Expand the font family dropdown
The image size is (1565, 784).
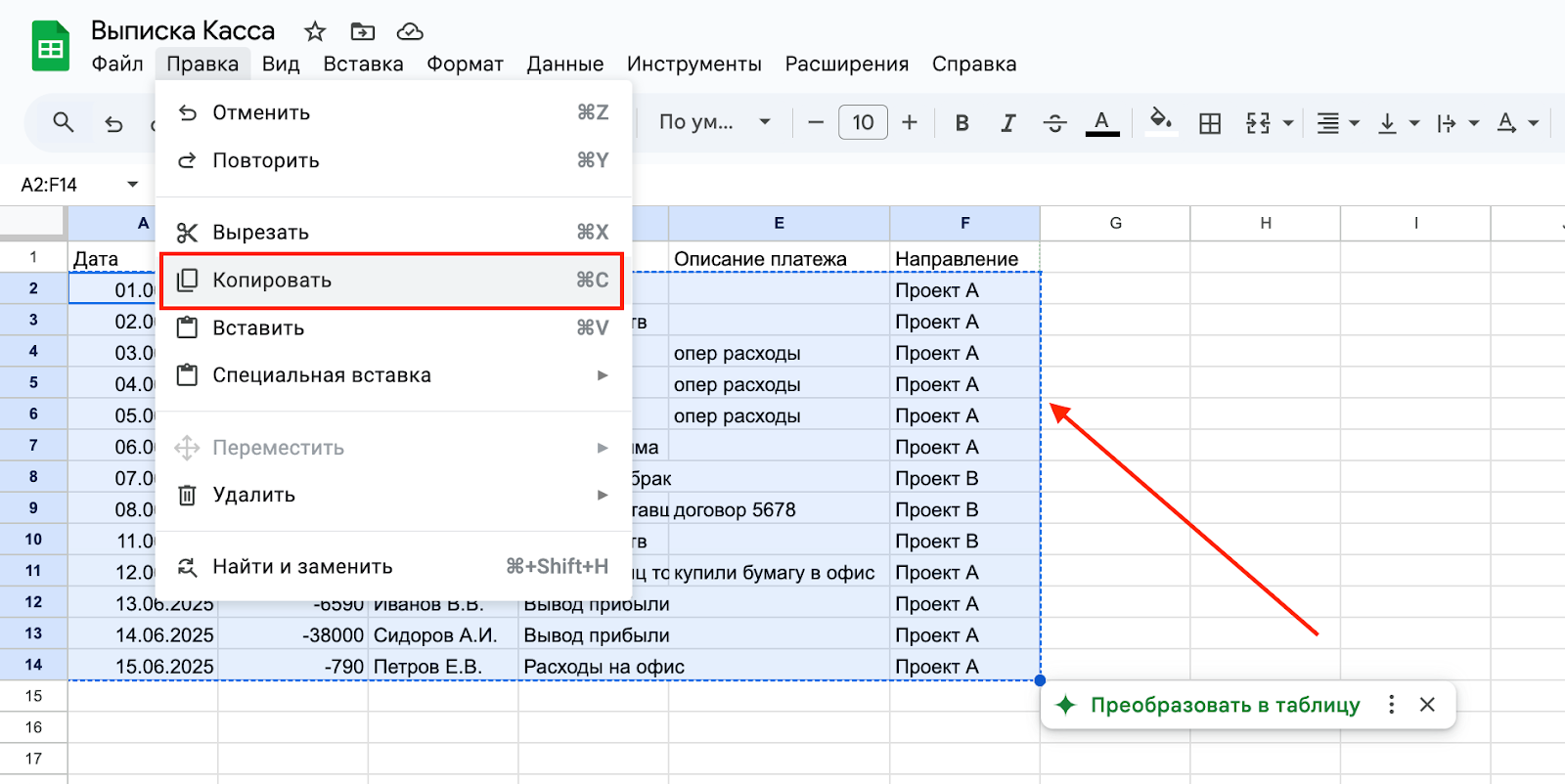click(x=714, y=122)
